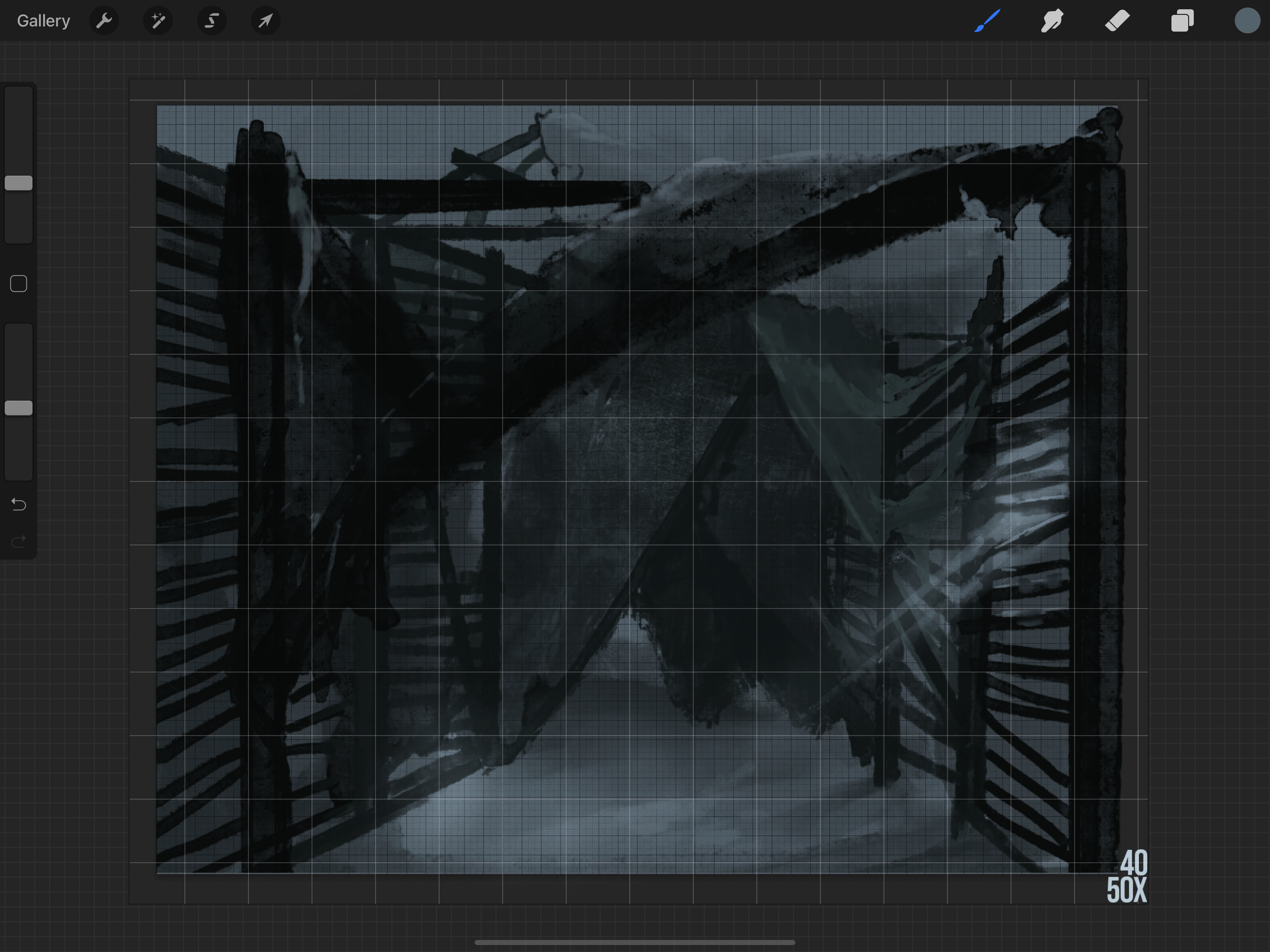Select the Smudge tool
1270x952 pixels.
(1053, 21)
